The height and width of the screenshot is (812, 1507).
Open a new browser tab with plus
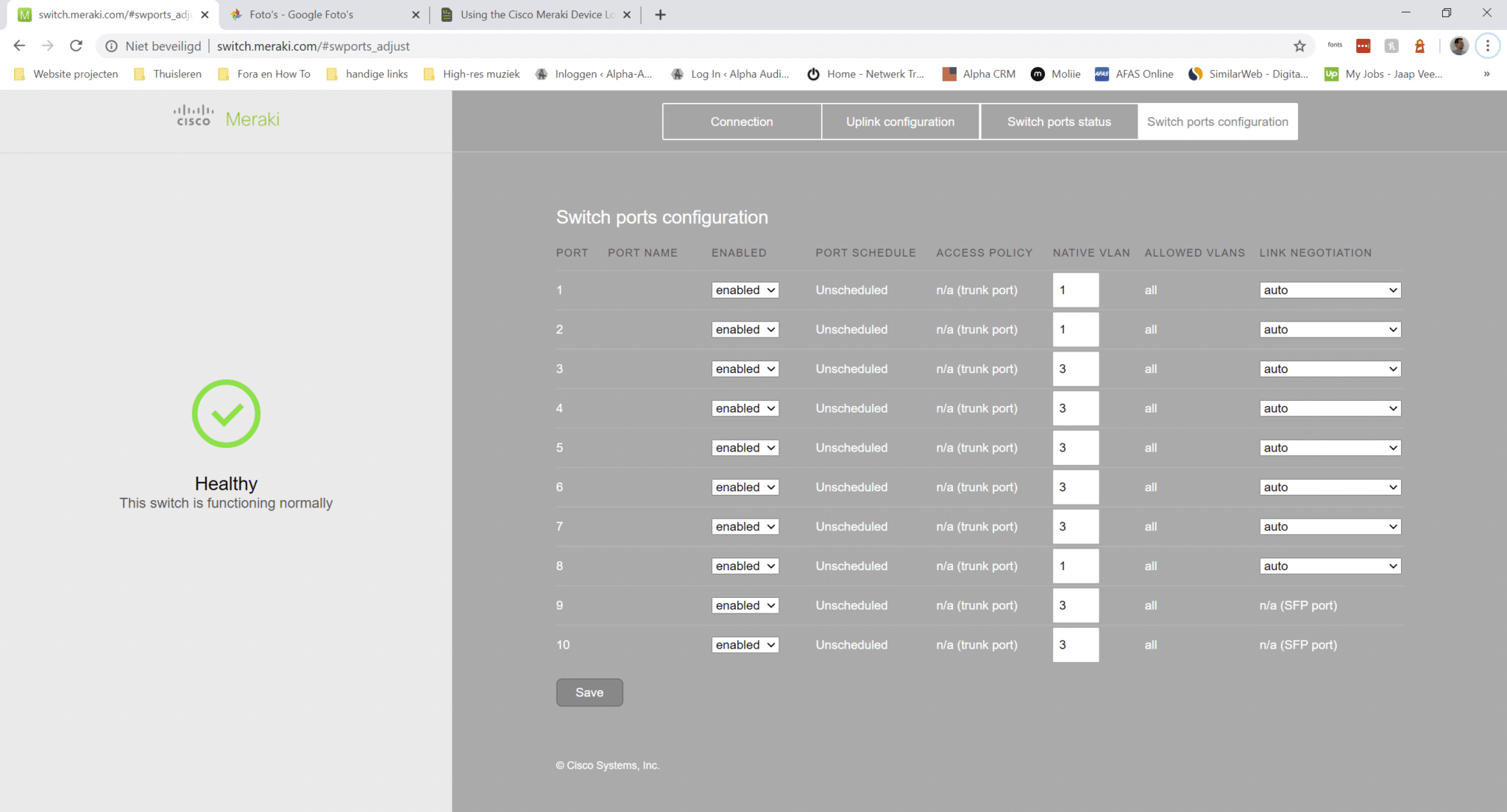[660, 15]
